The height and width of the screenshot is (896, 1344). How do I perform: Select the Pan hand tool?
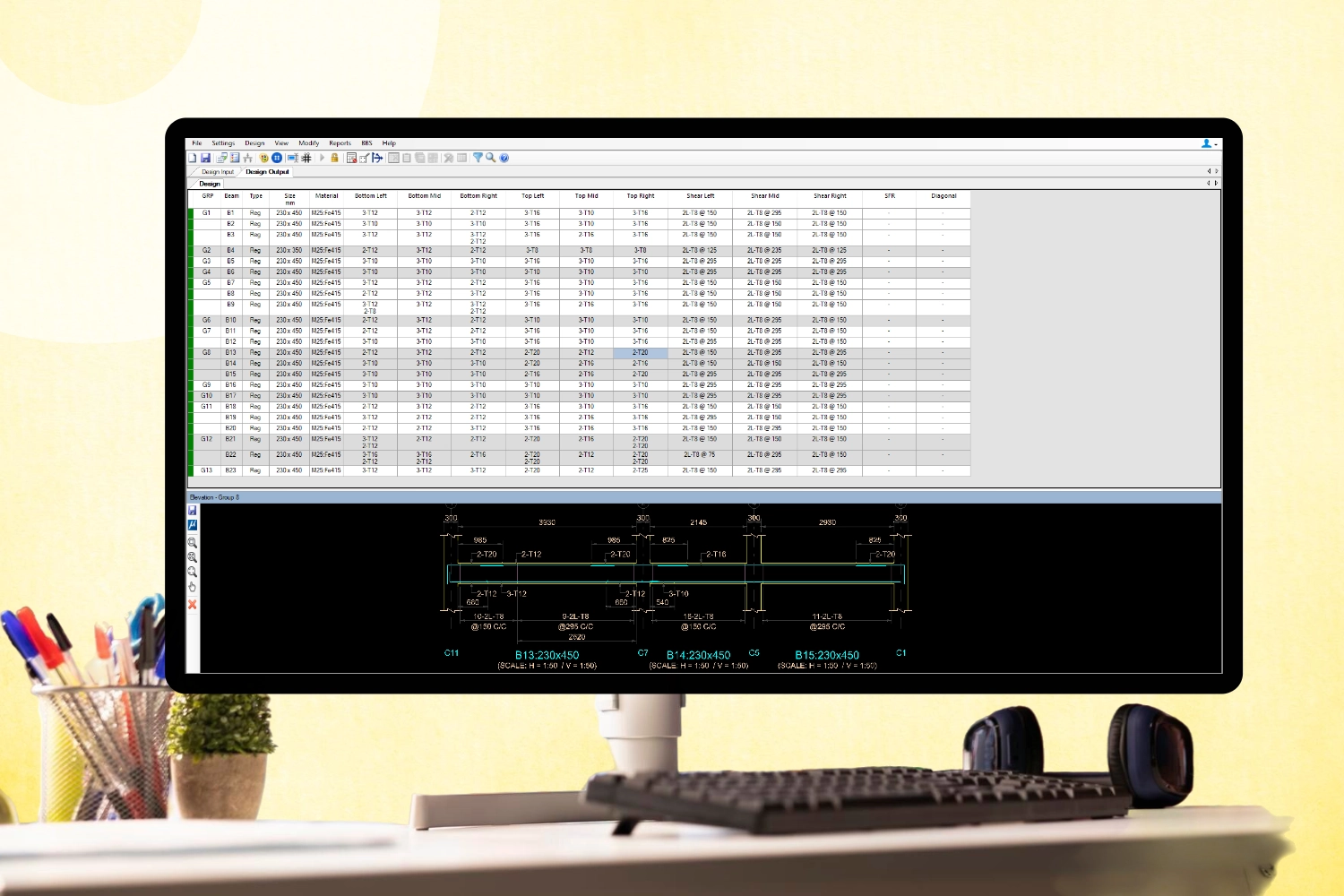[193, 587]
